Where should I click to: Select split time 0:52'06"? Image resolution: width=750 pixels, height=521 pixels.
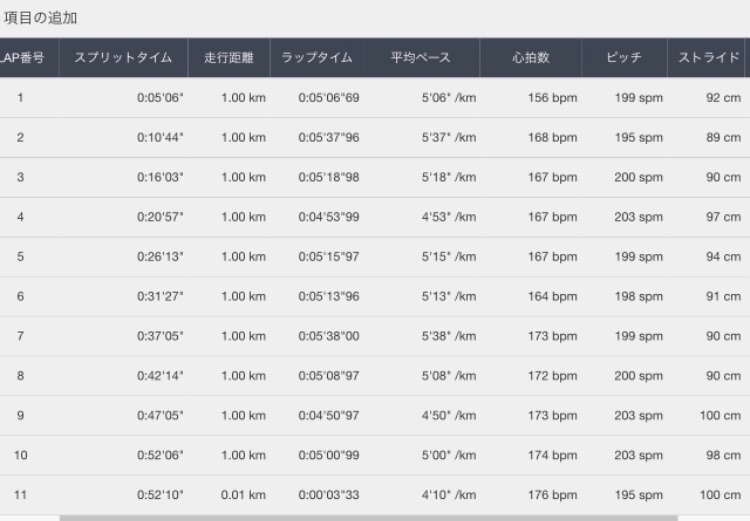click(x=160, y=455)
